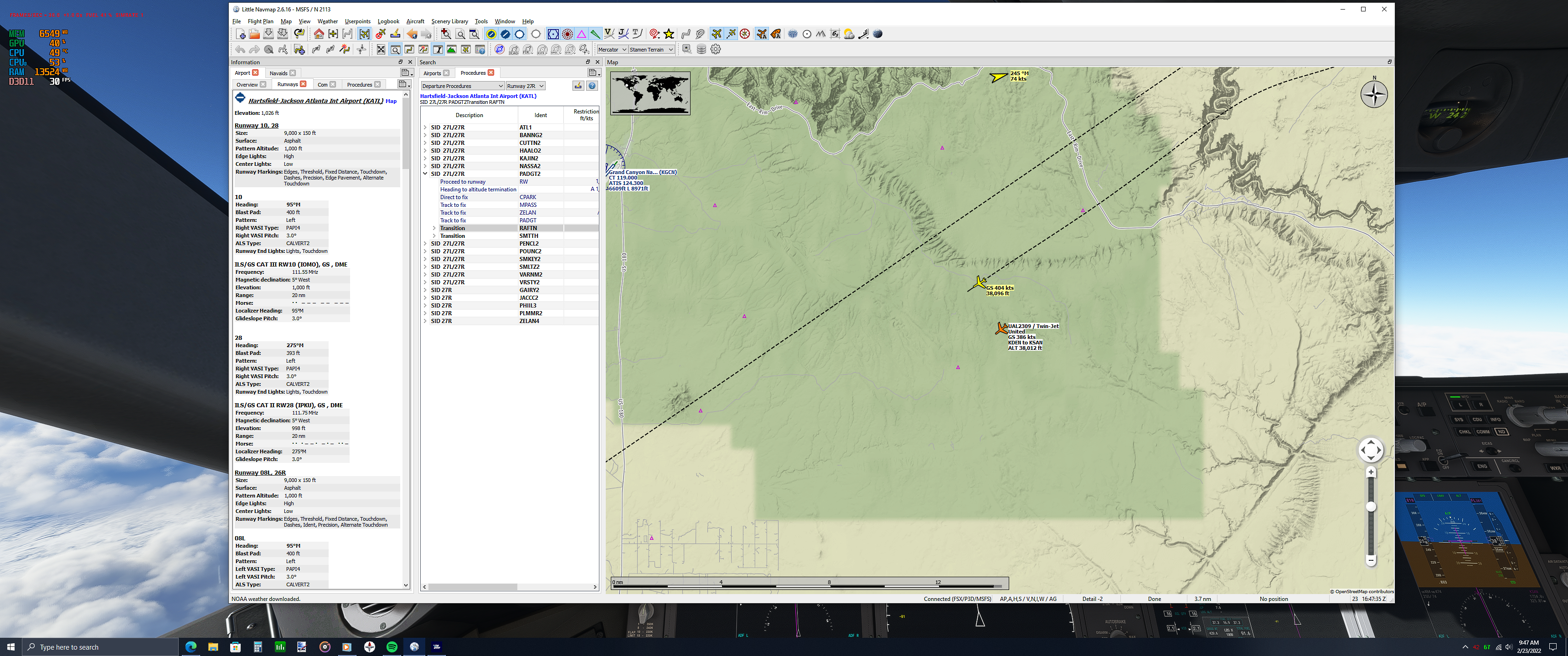Viewport: 1568px width, 656px height.
Task: Click the Windows taskbar search box
Action: (100, 647)
